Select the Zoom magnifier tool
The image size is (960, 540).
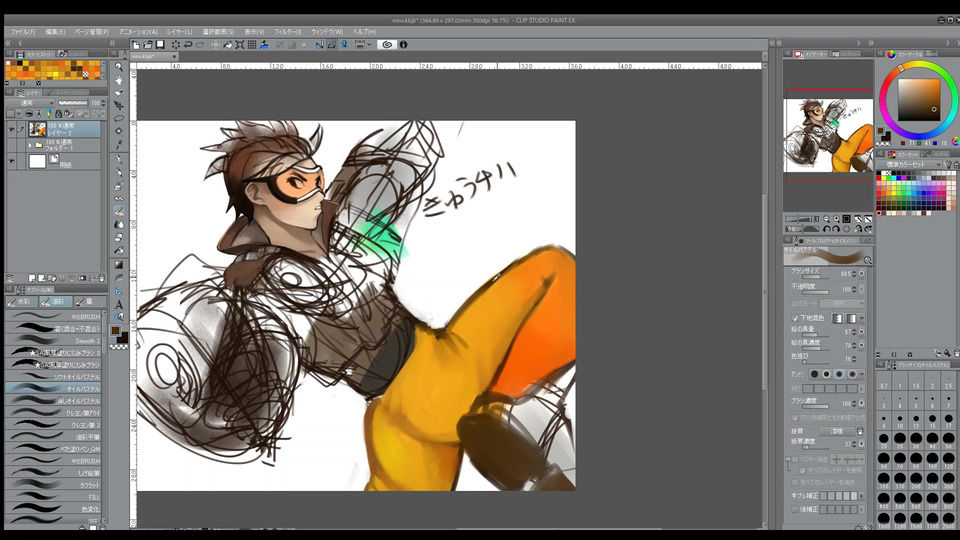coord(119,66)
